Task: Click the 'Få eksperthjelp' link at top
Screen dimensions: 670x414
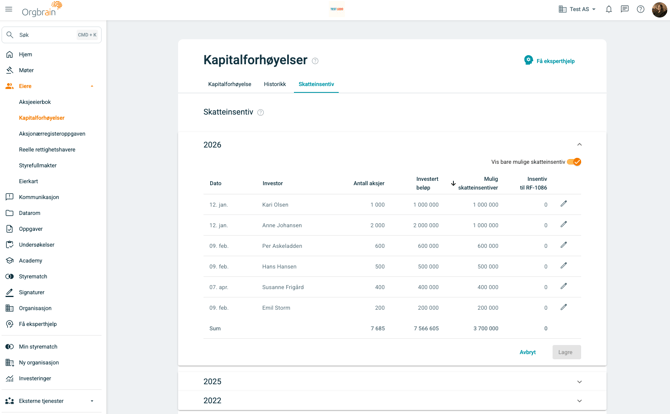Action: (x=549, y=61)
